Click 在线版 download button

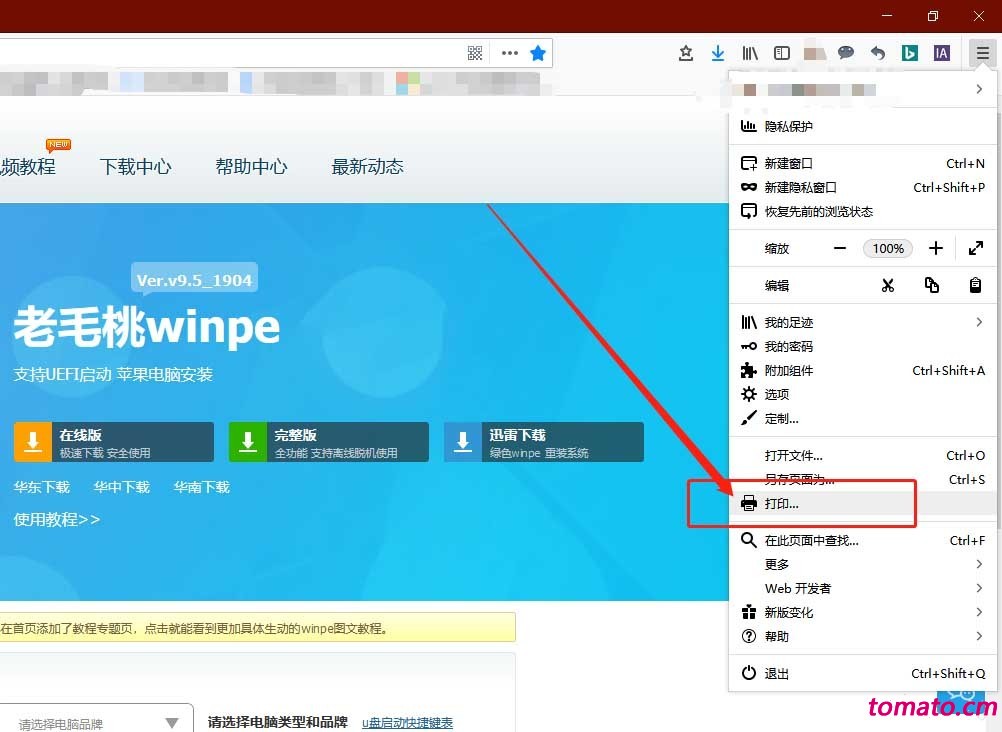[x=114, y=442]
